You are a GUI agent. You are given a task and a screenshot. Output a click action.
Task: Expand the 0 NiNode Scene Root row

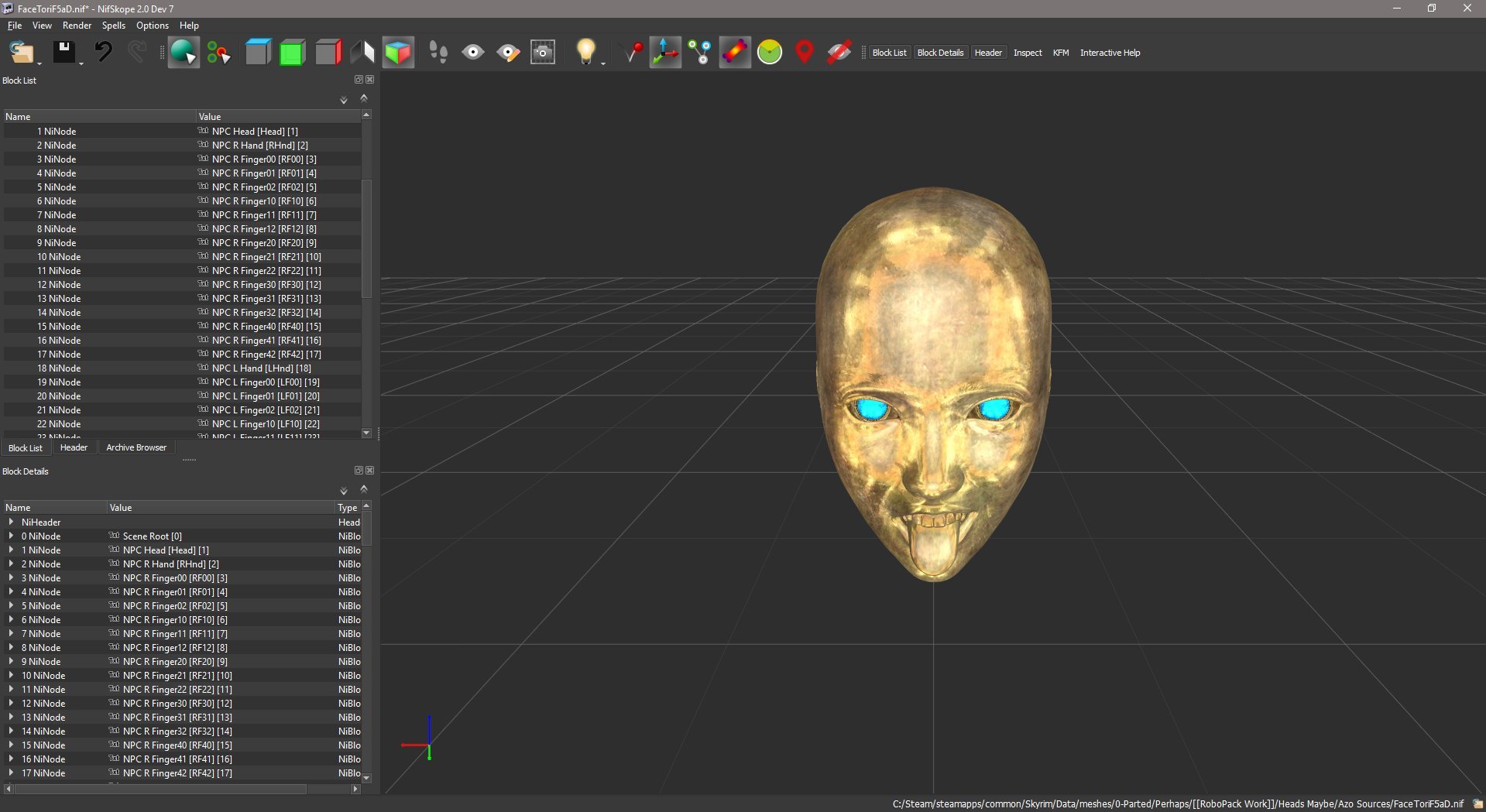point(11,536)
